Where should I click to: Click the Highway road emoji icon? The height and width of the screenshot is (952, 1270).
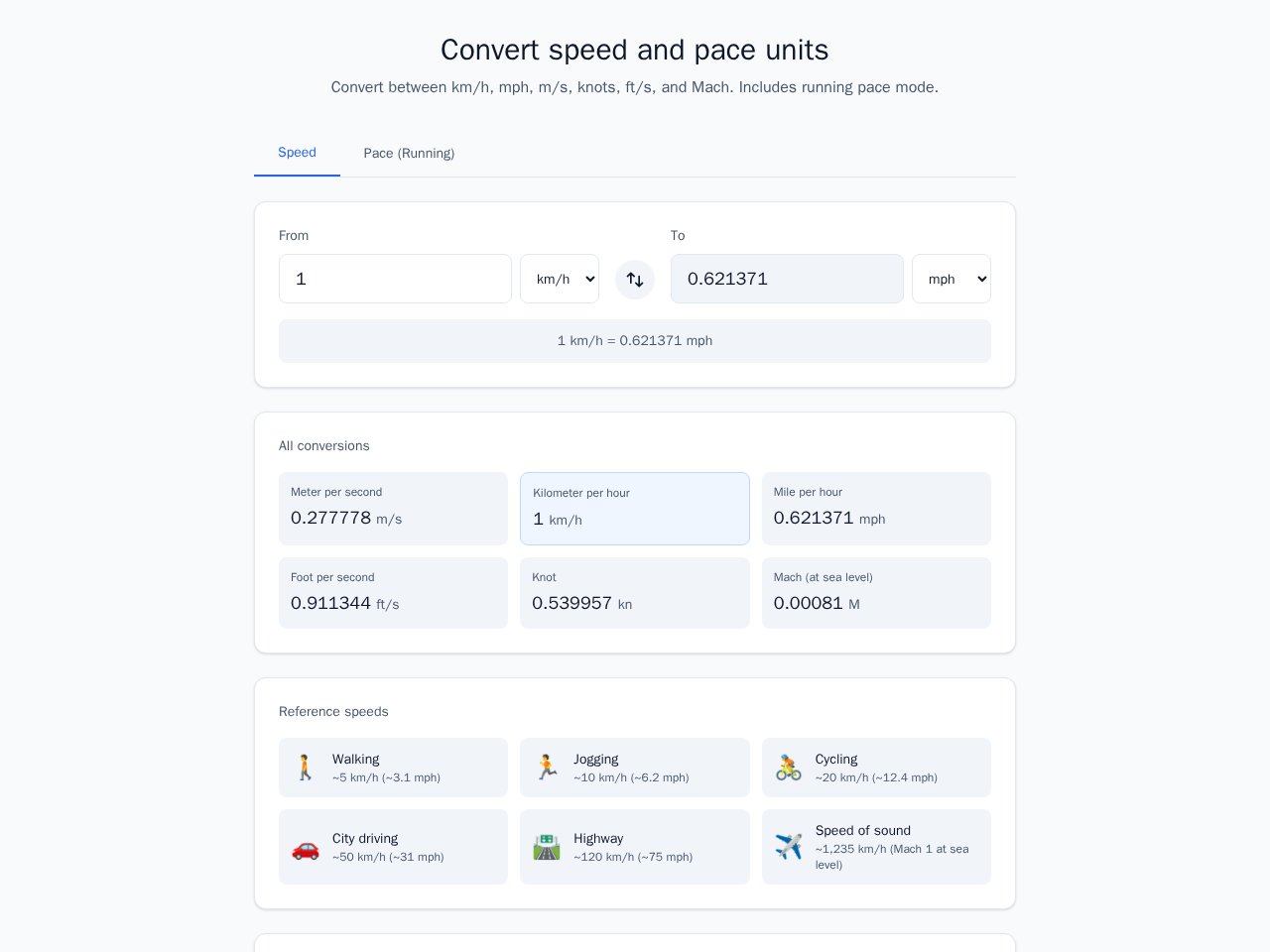point(547,847)
